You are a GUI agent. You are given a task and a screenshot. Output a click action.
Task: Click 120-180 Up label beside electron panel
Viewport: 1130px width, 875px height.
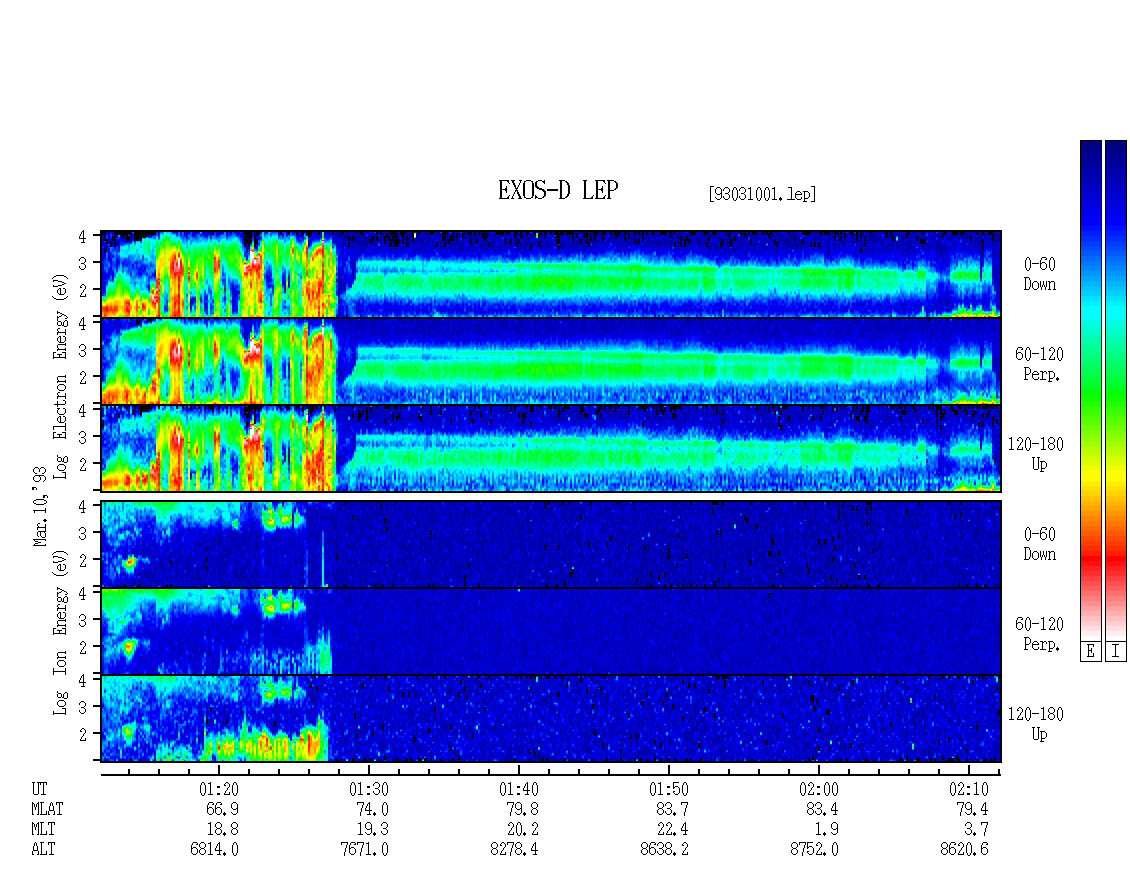coord(1036,454)
